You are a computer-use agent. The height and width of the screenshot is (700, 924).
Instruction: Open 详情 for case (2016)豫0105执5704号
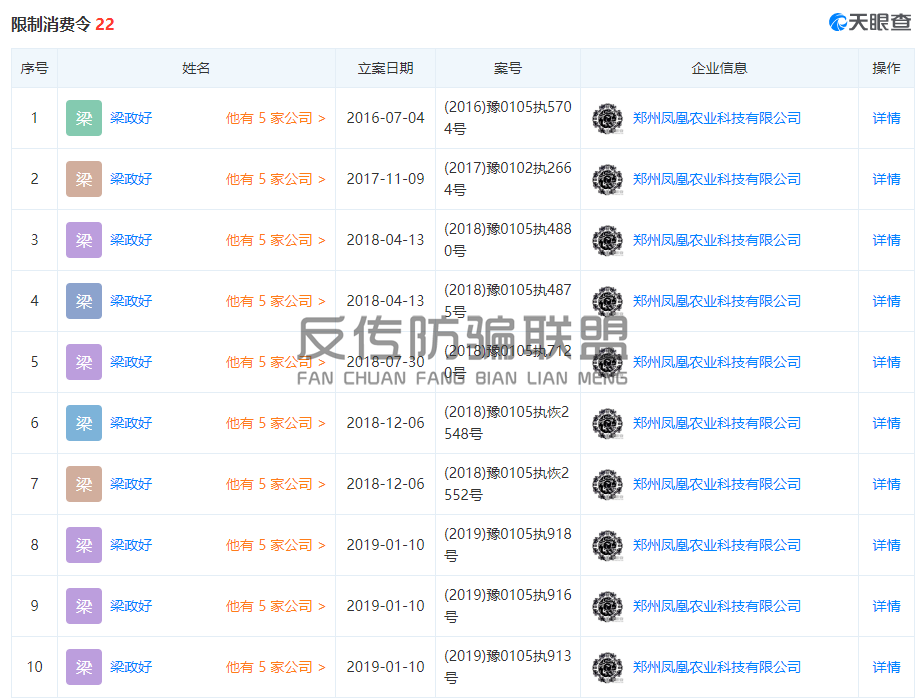click(886, 118)
